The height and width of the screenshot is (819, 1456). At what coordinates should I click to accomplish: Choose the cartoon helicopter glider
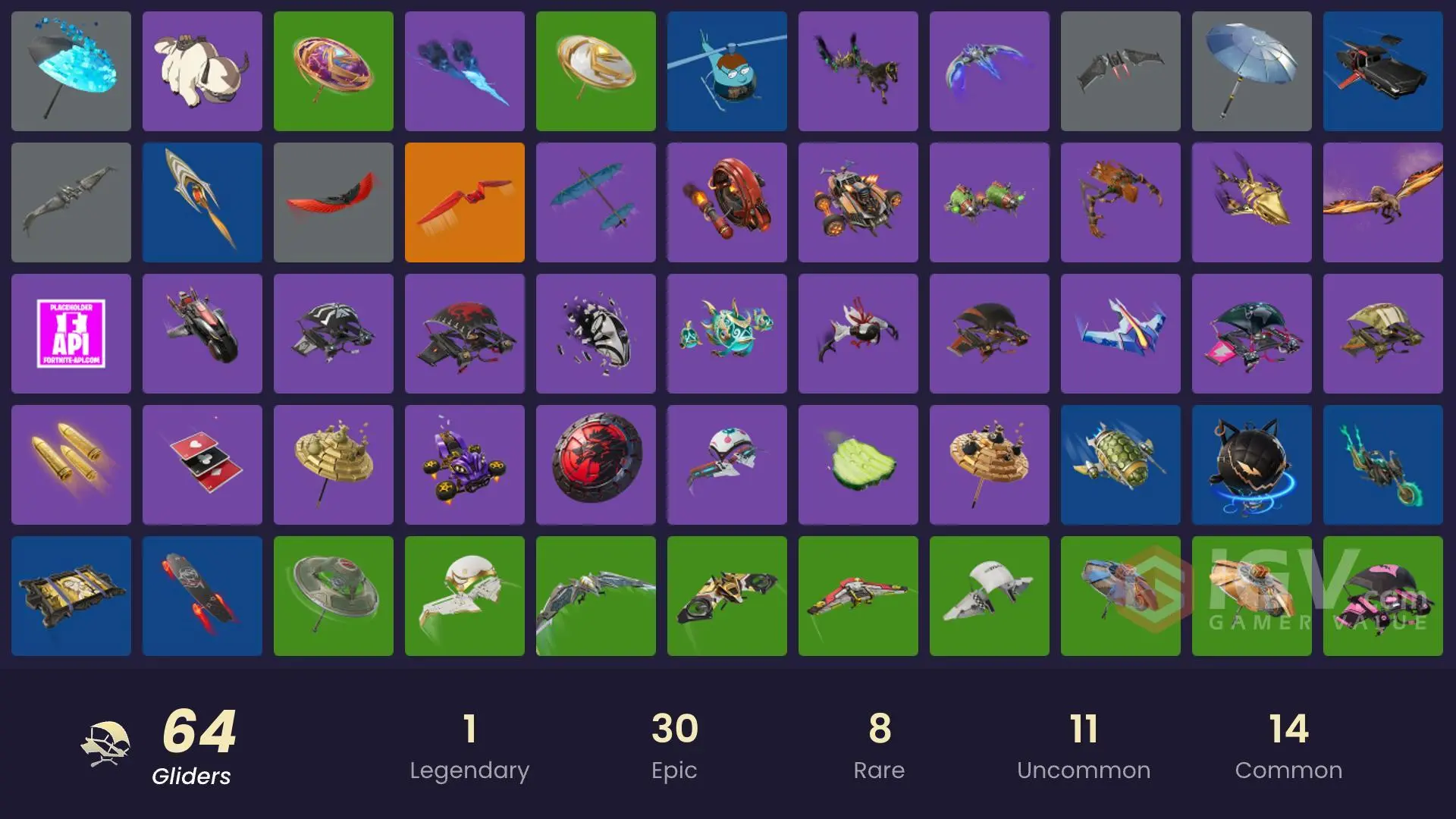[727, 71]
